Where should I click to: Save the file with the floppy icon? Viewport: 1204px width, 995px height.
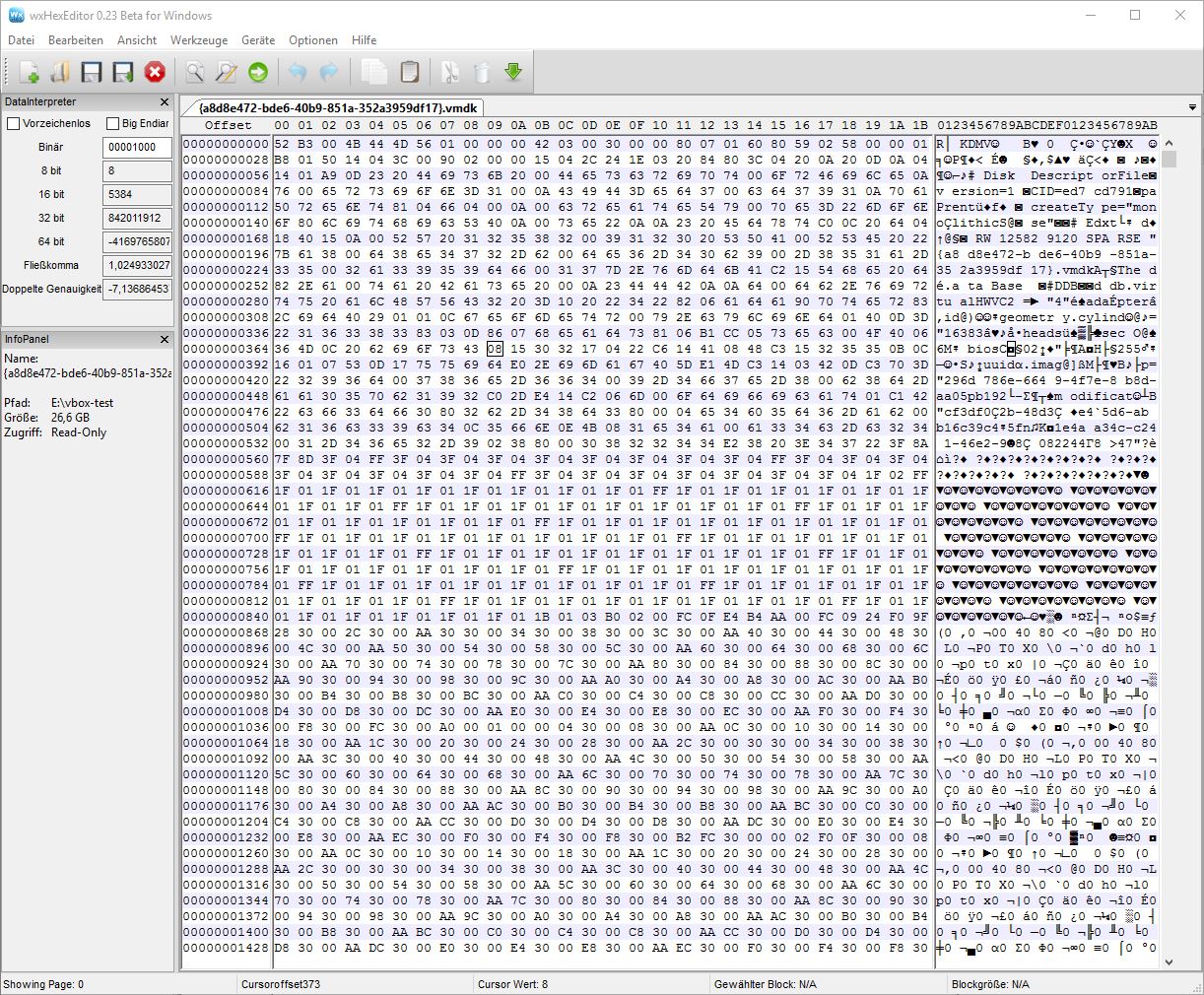click(x=92, y=72)
